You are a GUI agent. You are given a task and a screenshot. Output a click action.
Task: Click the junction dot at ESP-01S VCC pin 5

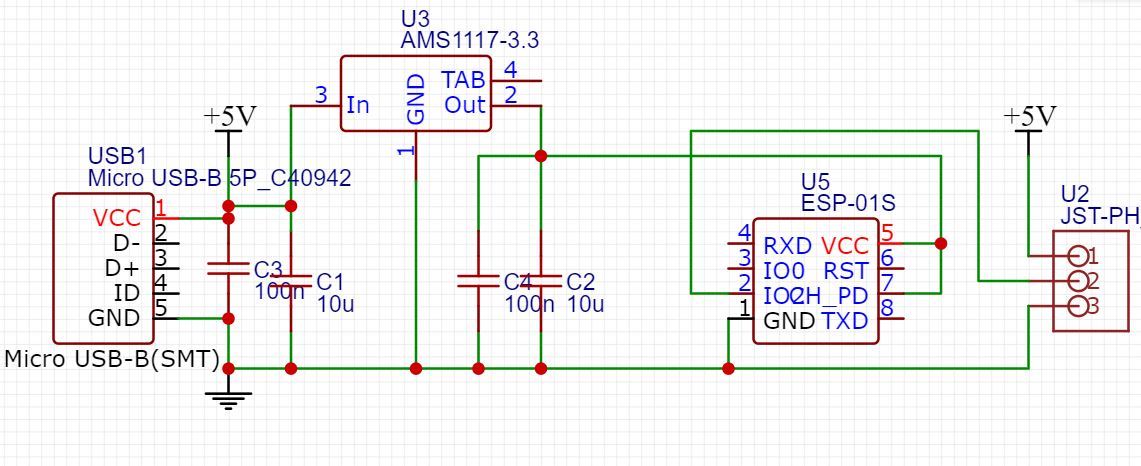[x=941, y=243]
